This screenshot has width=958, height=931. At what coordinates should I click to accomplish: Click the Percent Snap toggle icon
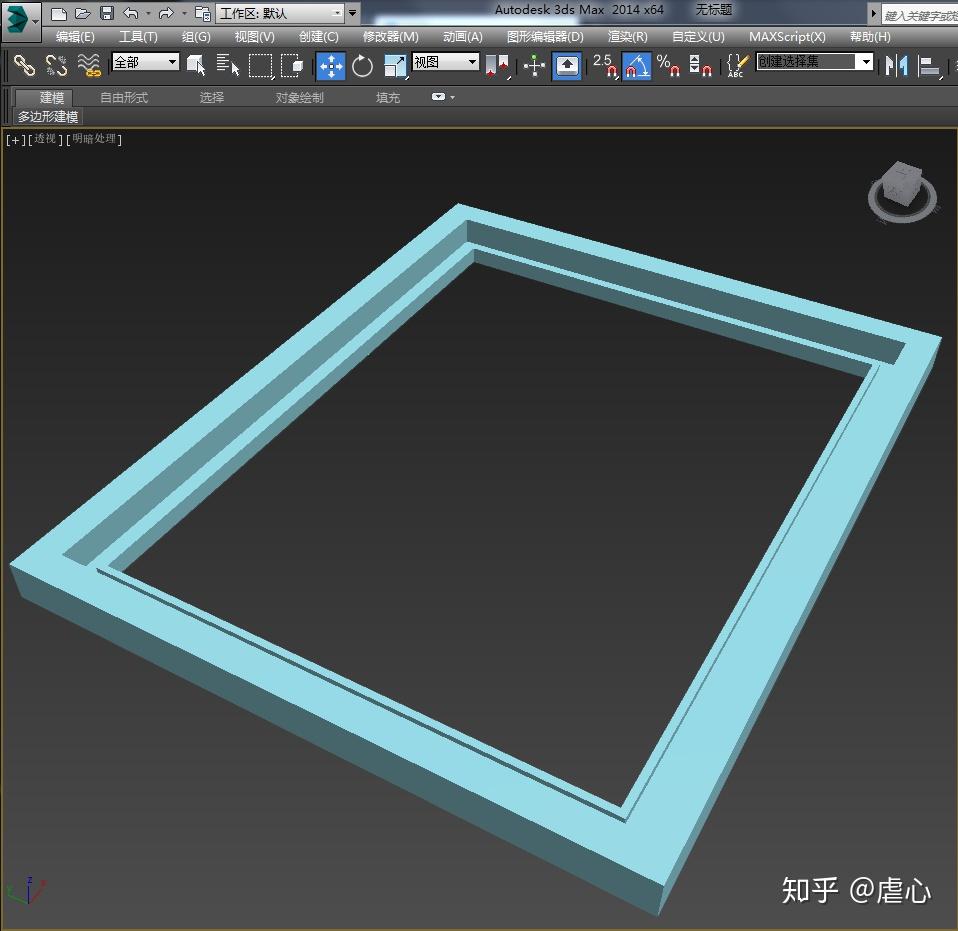tap(666, 66)
